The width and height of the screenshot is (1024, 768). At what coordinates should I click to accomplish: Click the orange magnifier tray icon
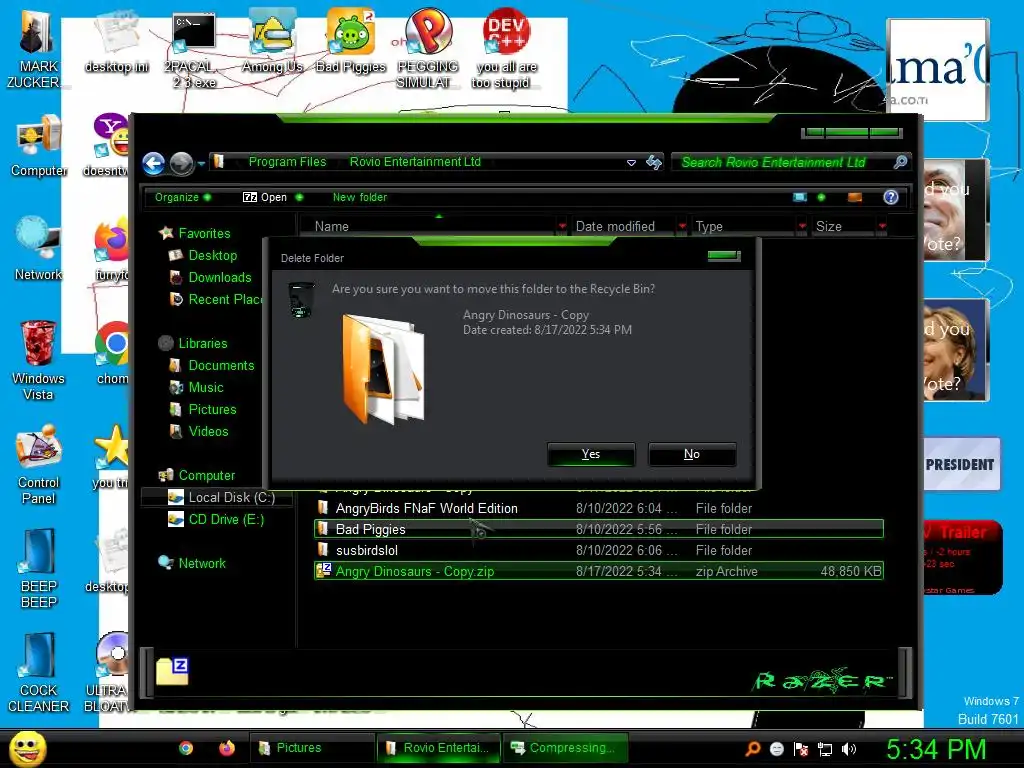coord(752,749)
